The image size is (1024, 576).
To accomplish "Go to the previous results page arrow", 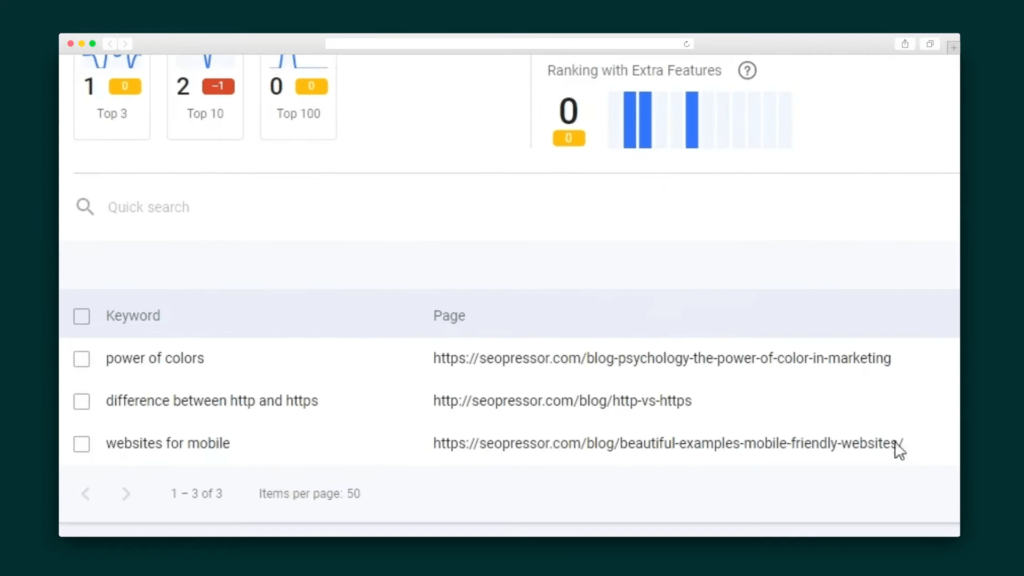I will coord(86,494).
